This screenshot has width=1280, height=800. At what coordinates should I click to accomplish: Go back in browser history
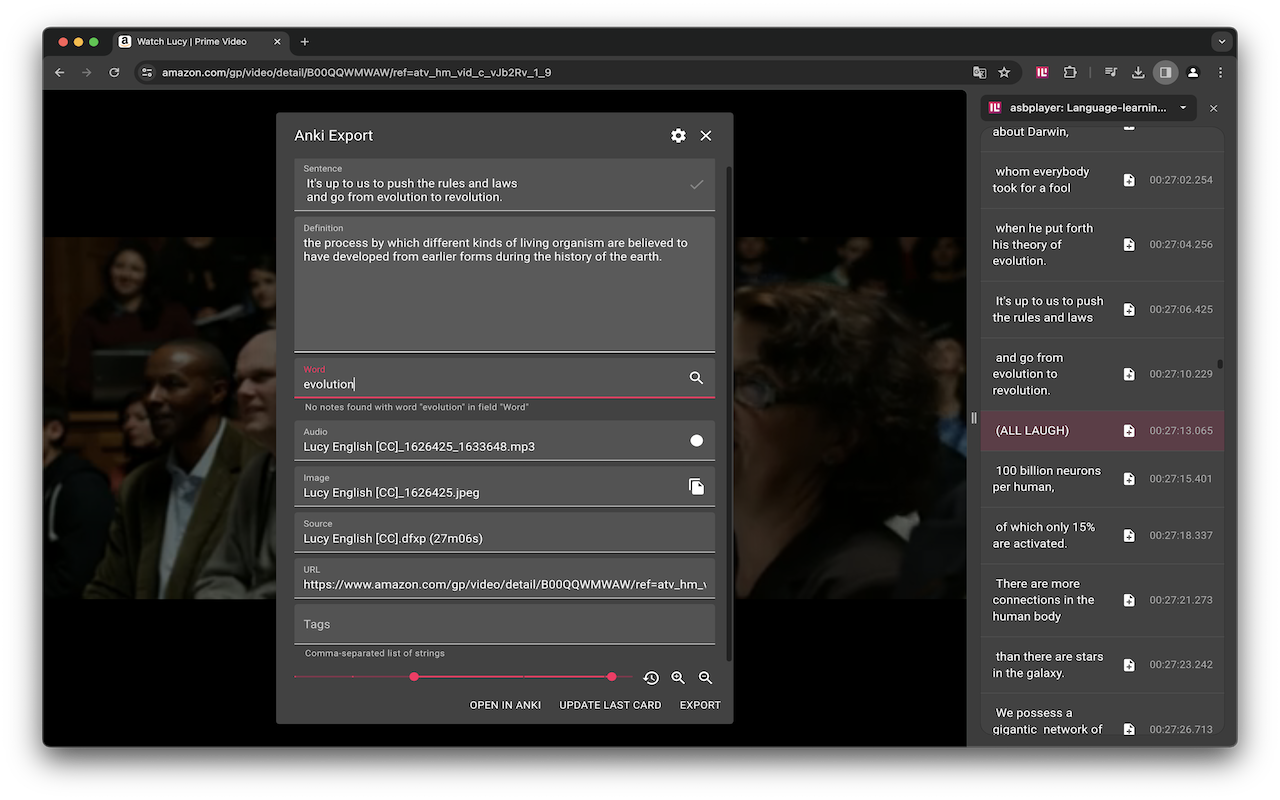click(x=59, y=72)
